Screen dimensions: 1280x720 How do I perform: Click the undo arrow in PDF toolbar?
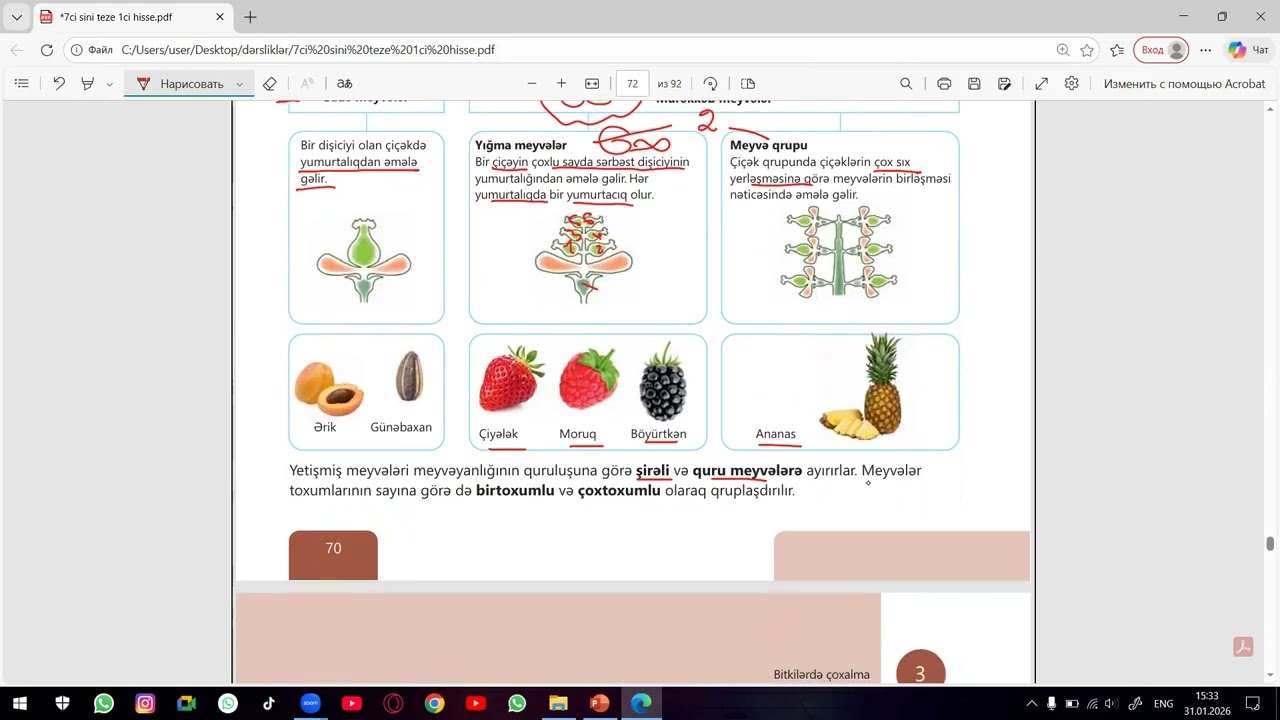tap(59, 84)
